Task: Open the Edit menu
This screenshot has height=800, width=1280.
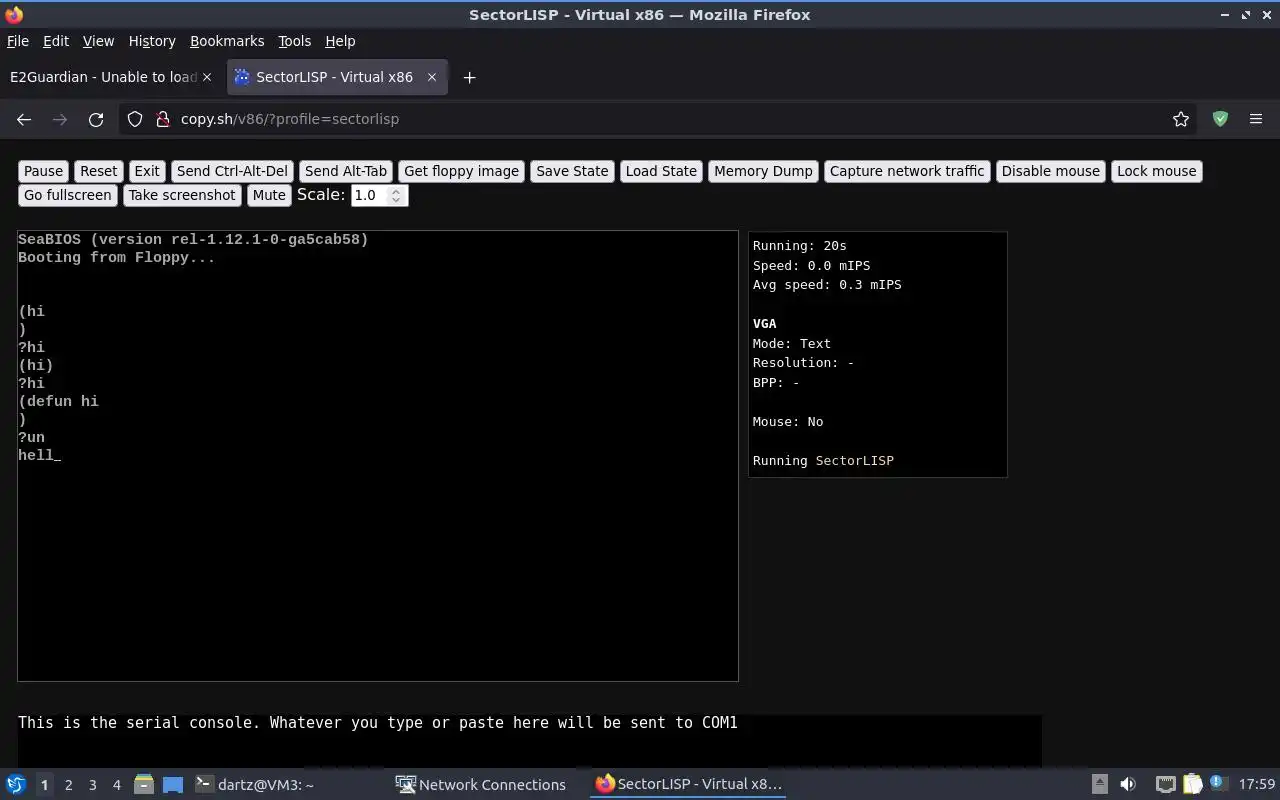Action: coord(56,41)
